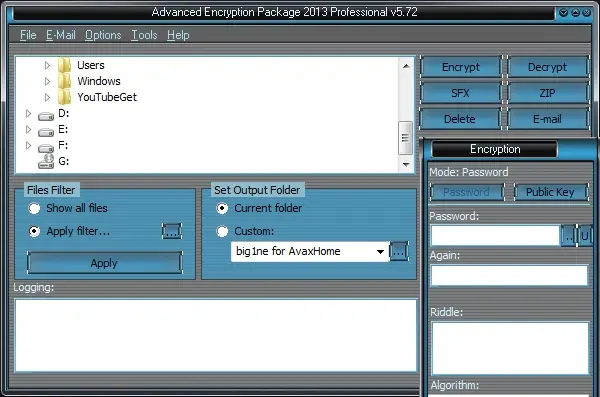Select the YouTubeGet folder icon
This screenshot has width=600, height=397.
click(x=65, y=97)
